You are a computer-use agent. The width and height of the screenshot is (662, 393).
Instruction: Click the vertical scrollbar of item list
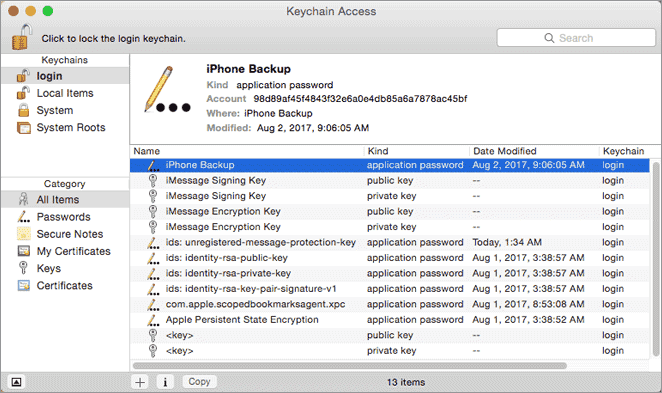pyautogui.click(x=656, y=259)
